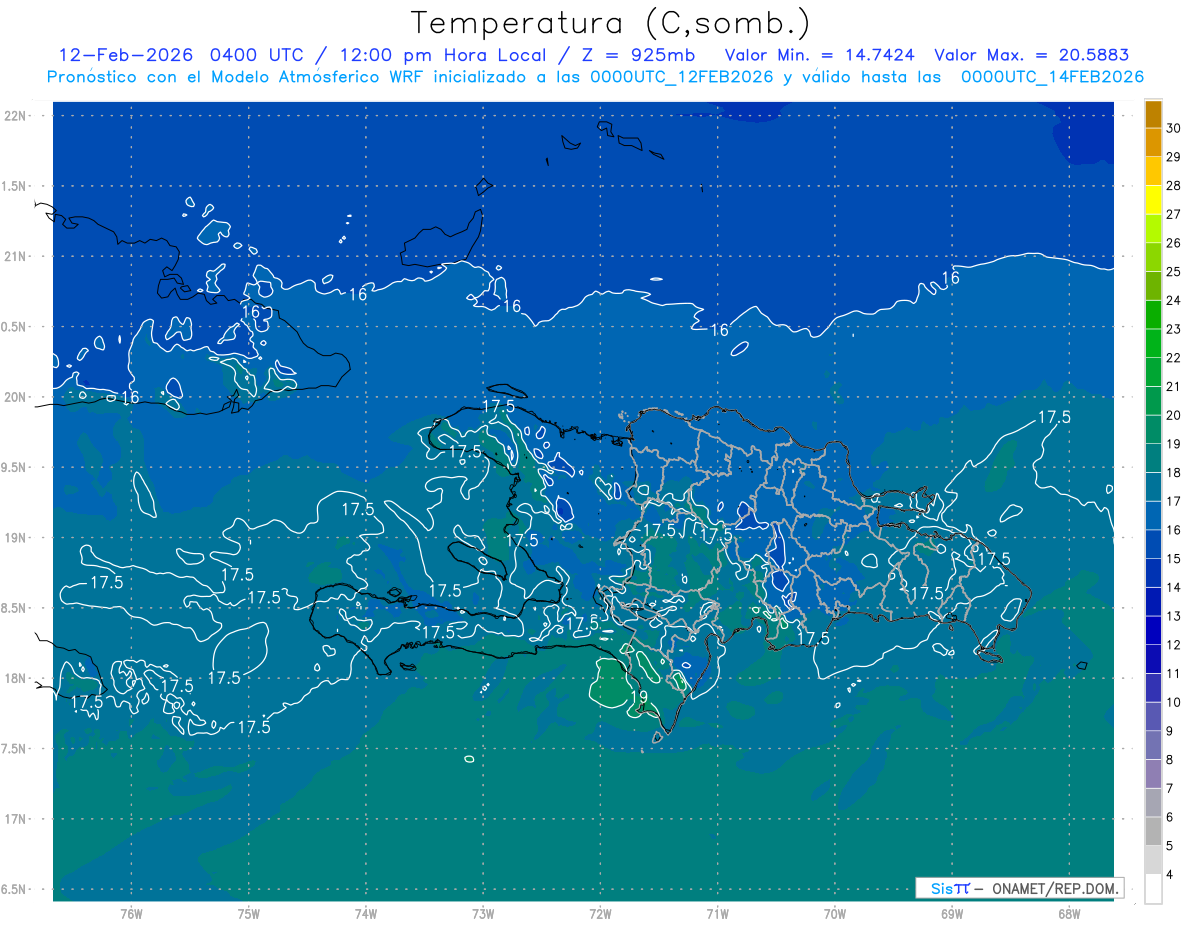
Task: Click the '5' color scale label
Action: 1171,846
